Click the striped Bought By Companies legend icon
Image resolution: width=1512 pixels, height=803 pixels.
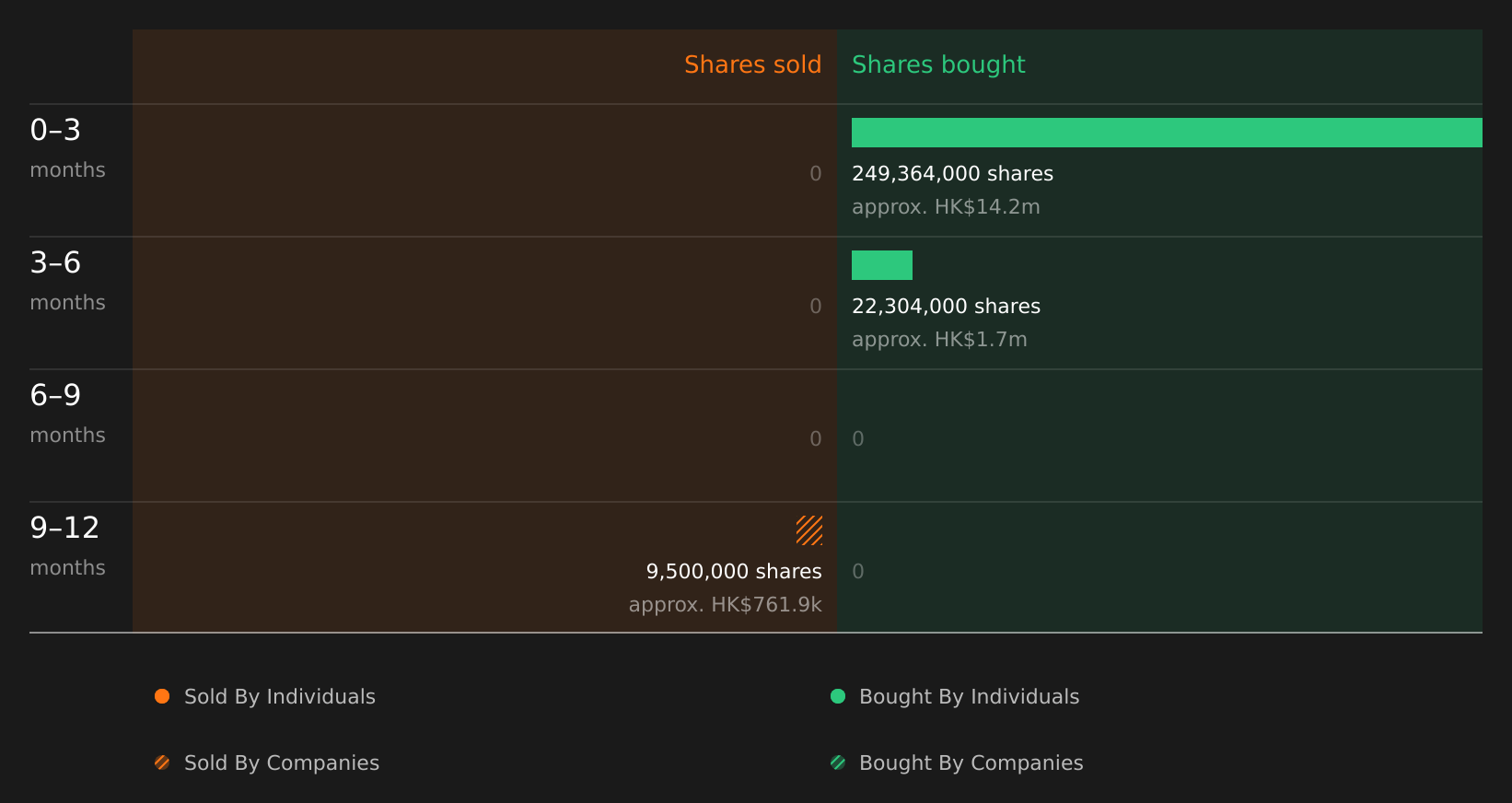[x=838, y=762]
